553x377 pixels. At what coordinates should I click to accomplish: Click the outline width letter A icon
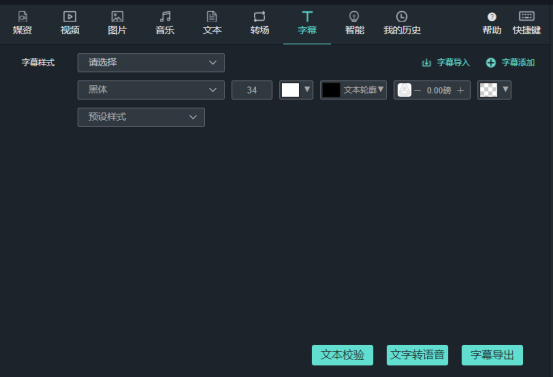(405, 90)
